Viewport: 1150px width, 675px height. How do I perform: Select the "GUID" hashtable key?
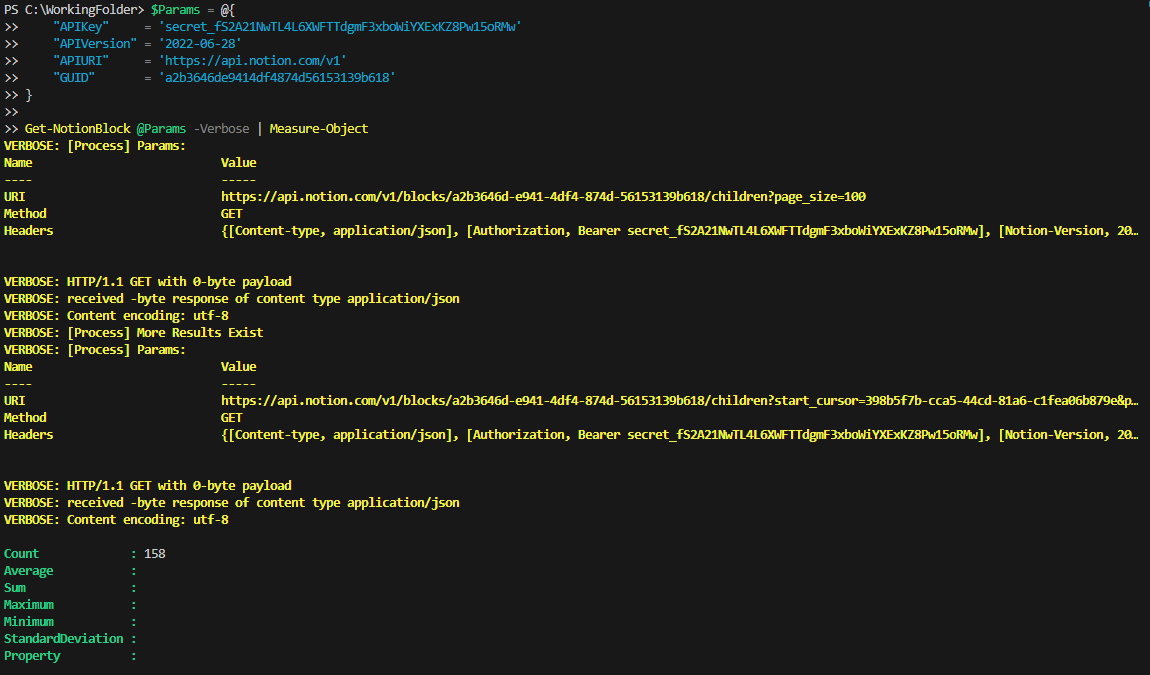point(73,78)
